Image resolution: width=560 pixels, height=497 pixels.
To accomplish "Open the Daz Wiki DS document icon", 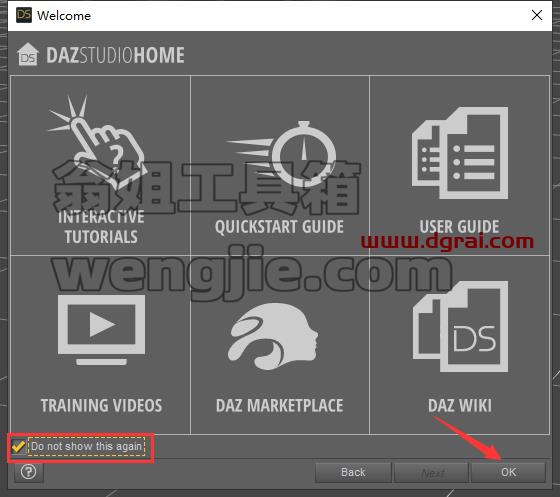I will tap(460, 327).
